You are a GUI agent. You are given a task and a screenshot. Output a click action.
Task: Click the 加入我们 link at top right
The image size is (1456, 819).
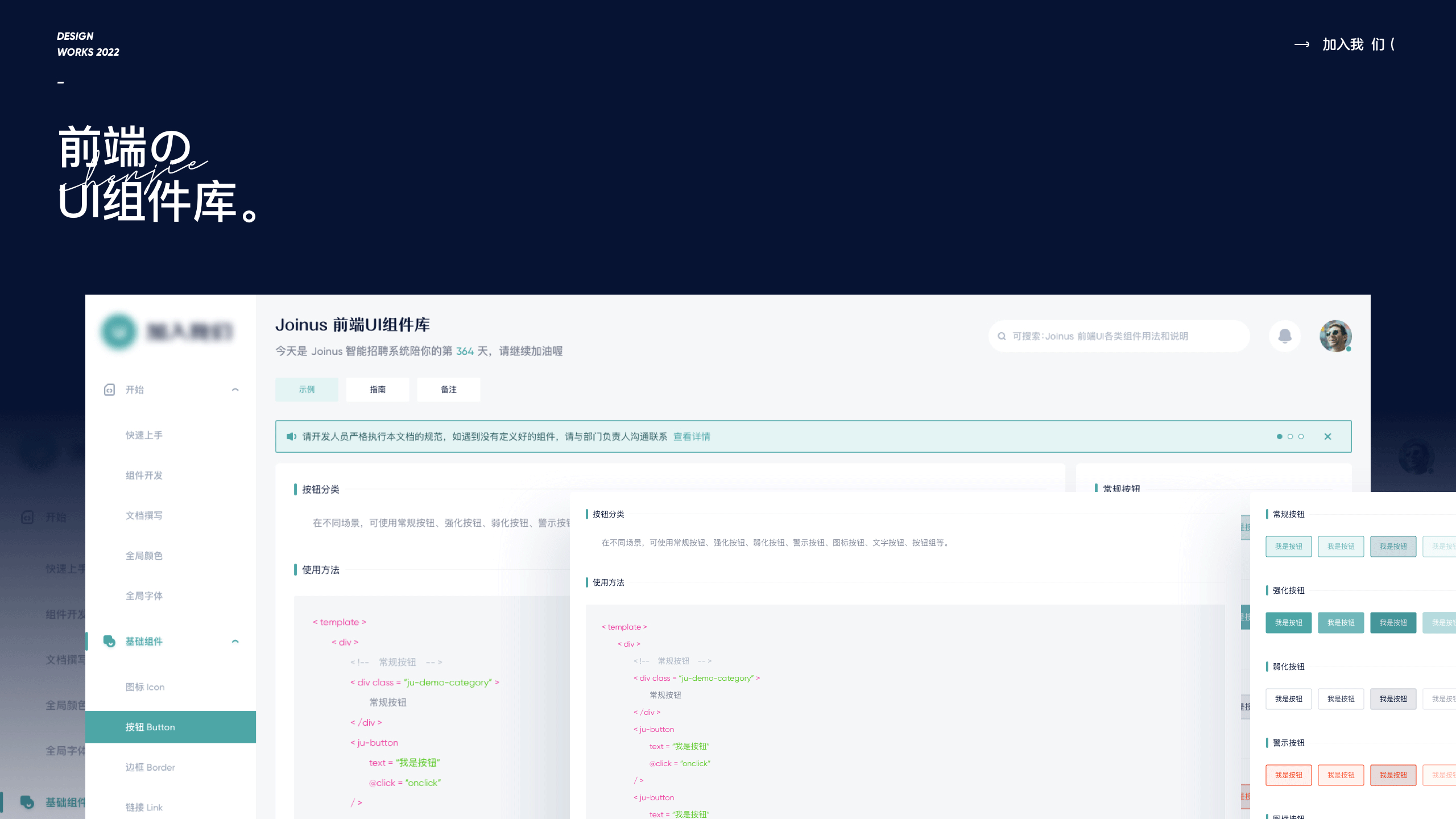pyautogui.click(x=1358, y=44)
